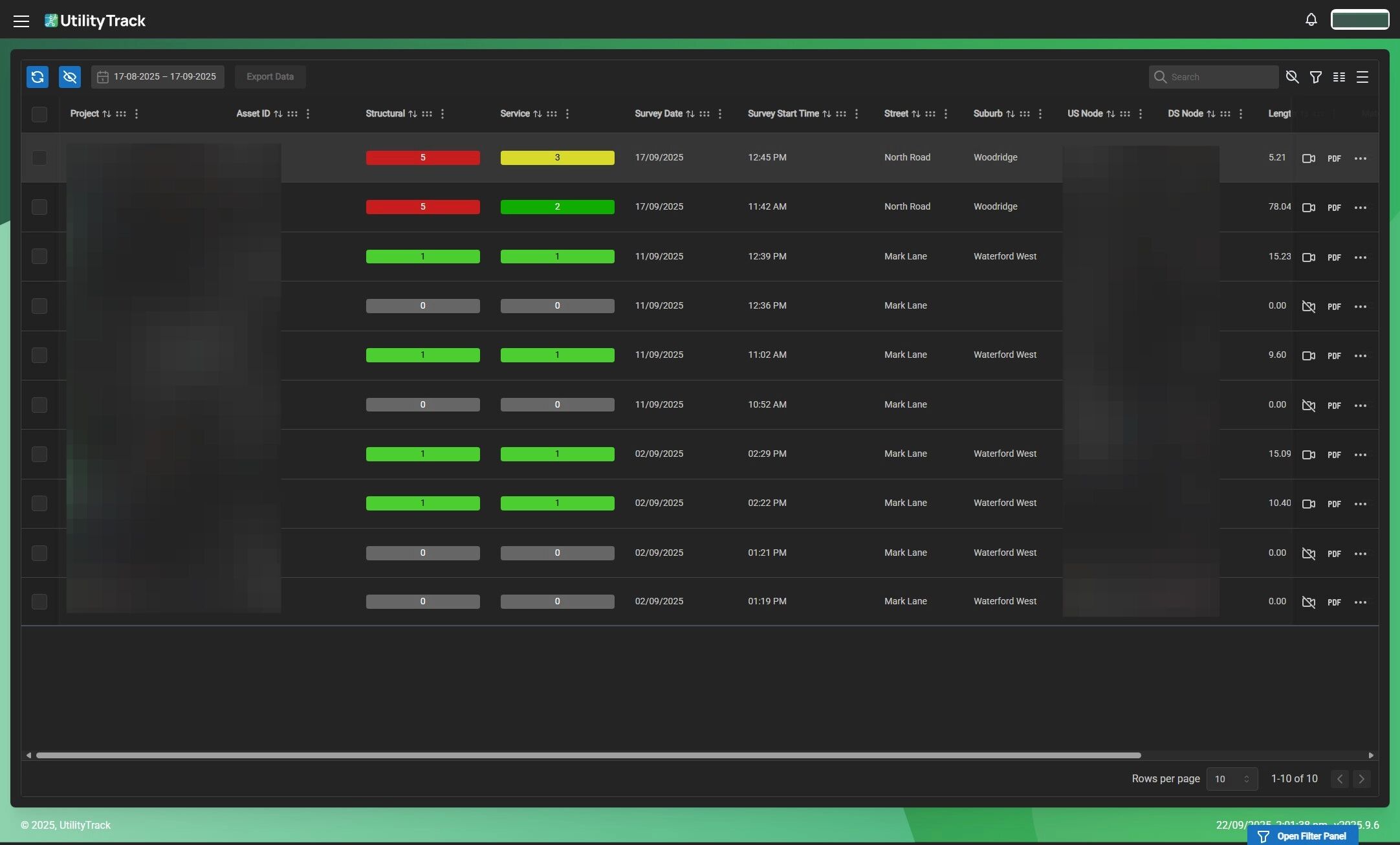This screenshot has width=1400, height=845.
Task: Open table density menu at toolbar right
Action: click(1362, 77)
